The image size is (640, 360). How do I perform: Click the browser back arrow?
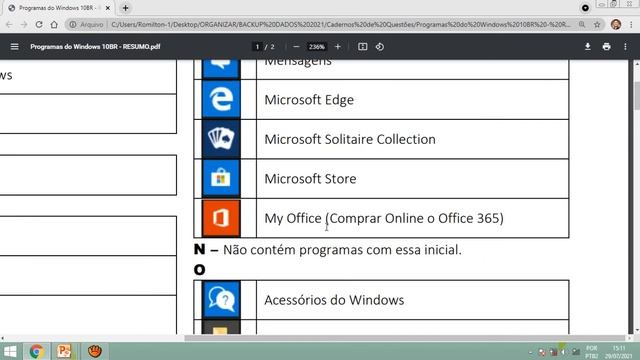(9, 24)
